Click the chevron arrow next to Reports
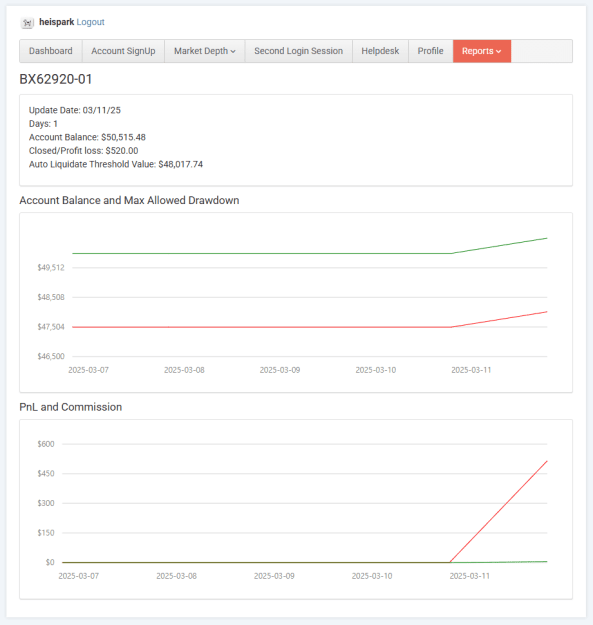The height and width of the screenshot is (625, 593). tap(499, 51)
